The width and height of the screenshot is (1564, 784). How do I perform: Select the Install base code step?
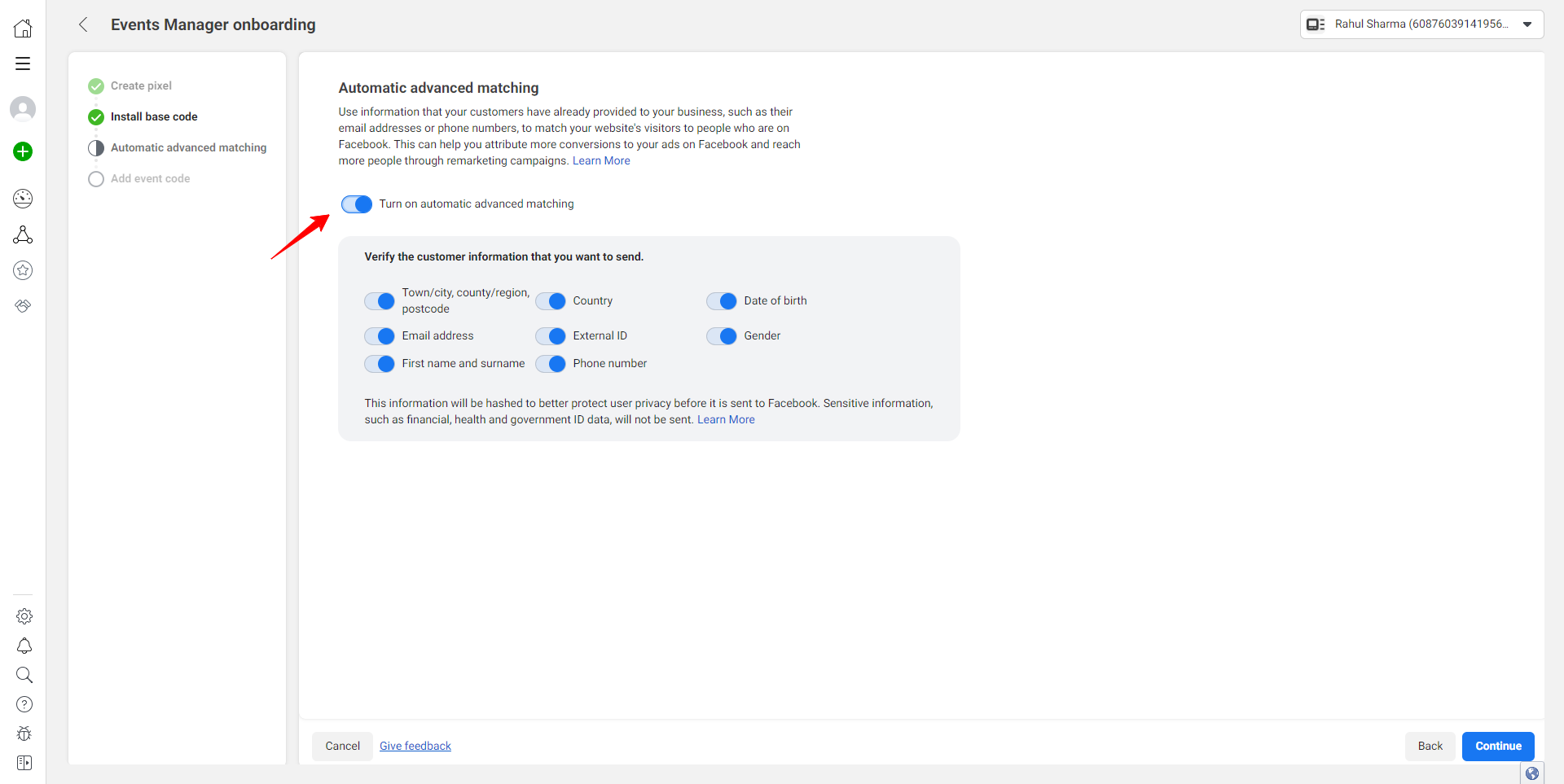click(143, 116)
